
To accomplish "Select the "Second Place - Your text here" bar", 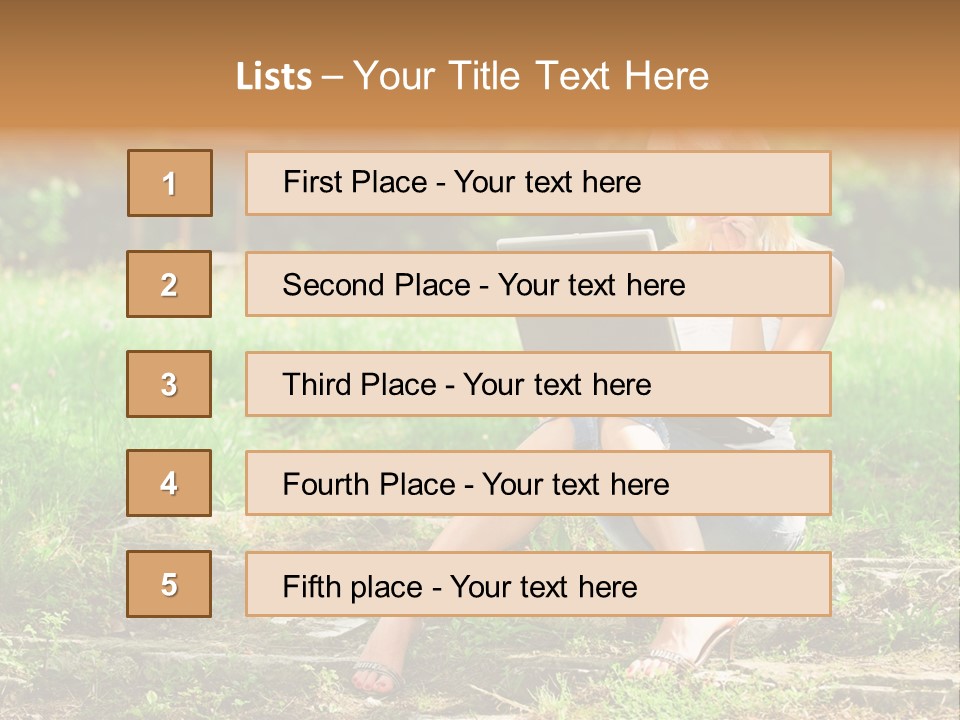I will point(538,284).
